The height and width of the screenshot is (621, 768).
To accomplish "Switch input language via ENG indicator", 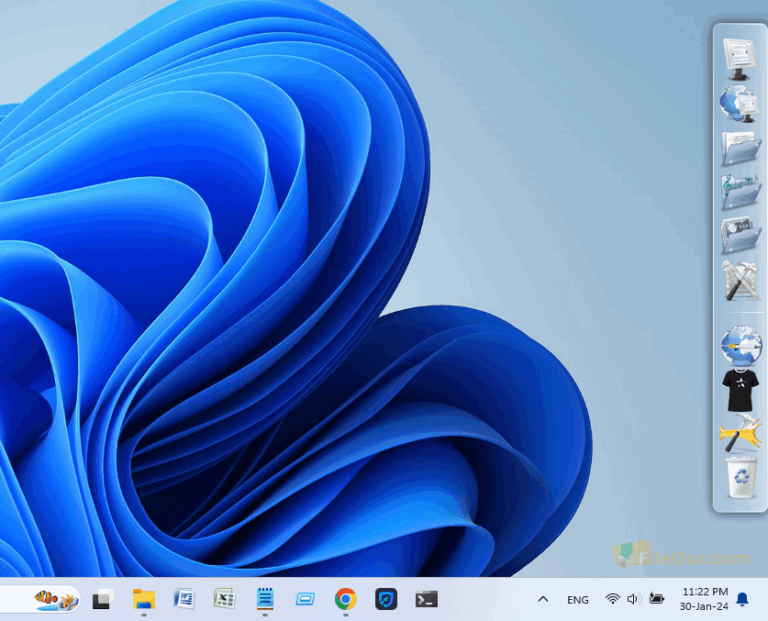I will [x=578, y=600].
